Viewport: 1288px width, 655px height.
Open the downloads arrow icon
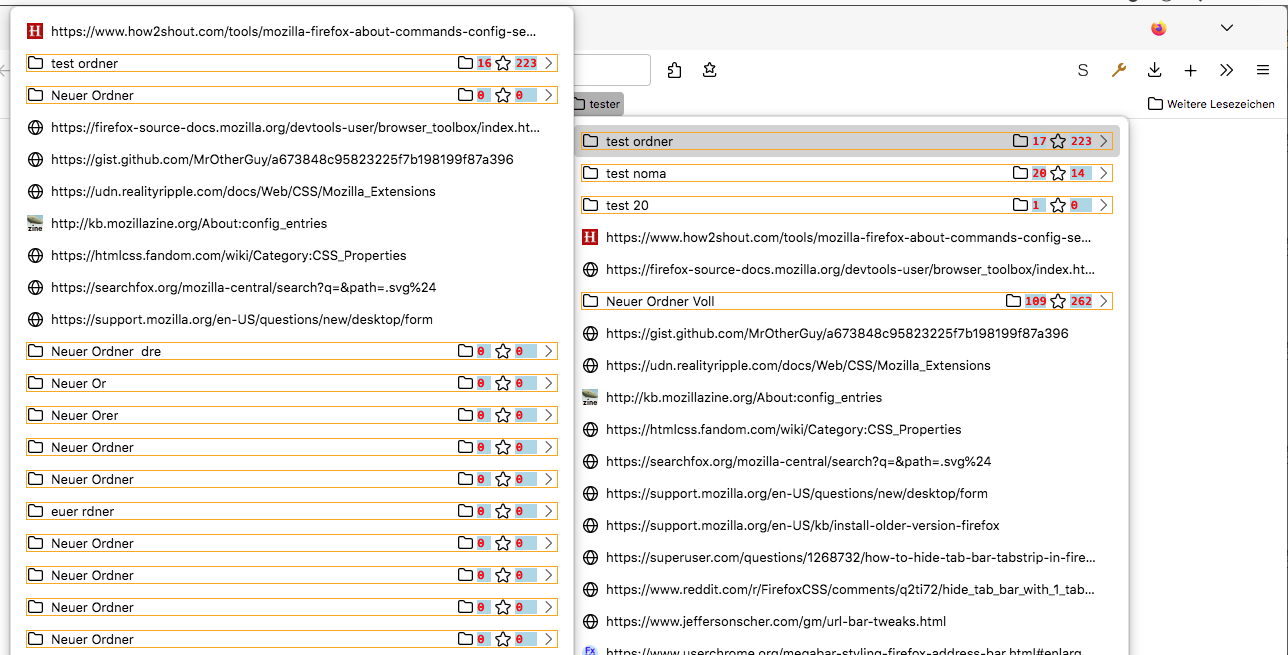pos(1154,70)
